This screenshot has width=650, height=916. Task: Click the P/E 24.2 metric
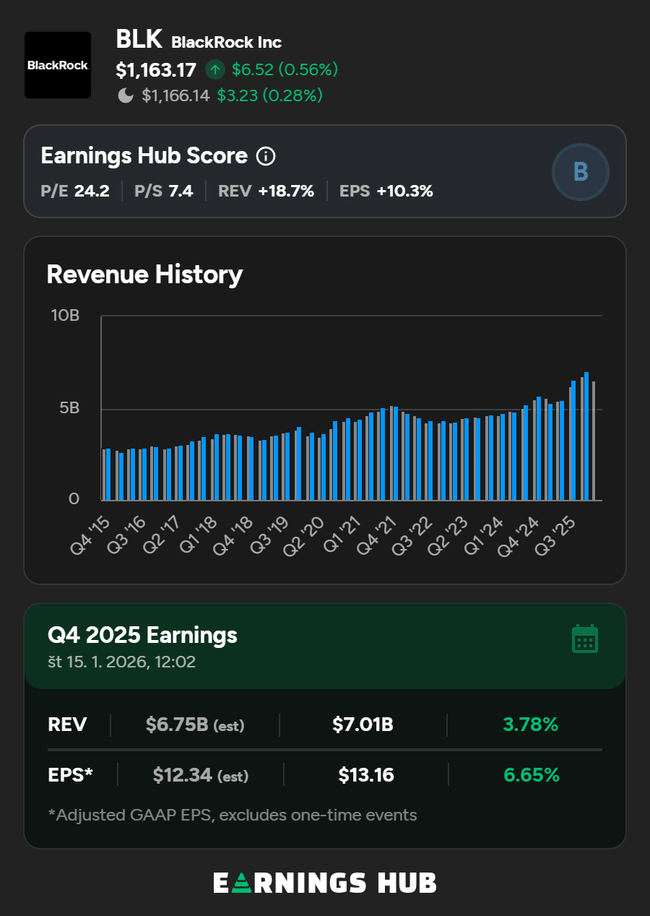pyautogui.click(x=75, y=191)
